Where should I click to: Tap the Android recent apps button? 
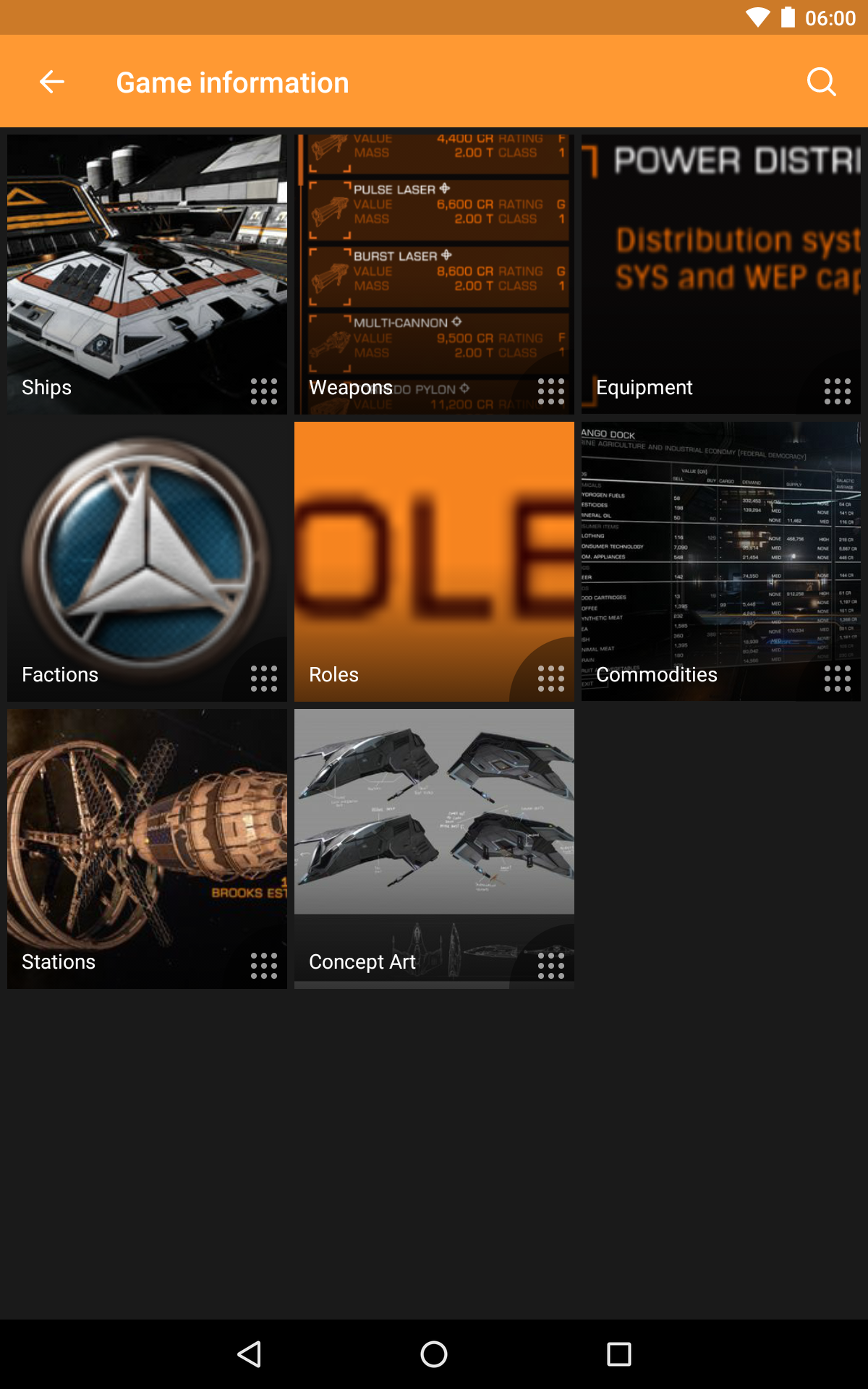[x=619, y=1354]
